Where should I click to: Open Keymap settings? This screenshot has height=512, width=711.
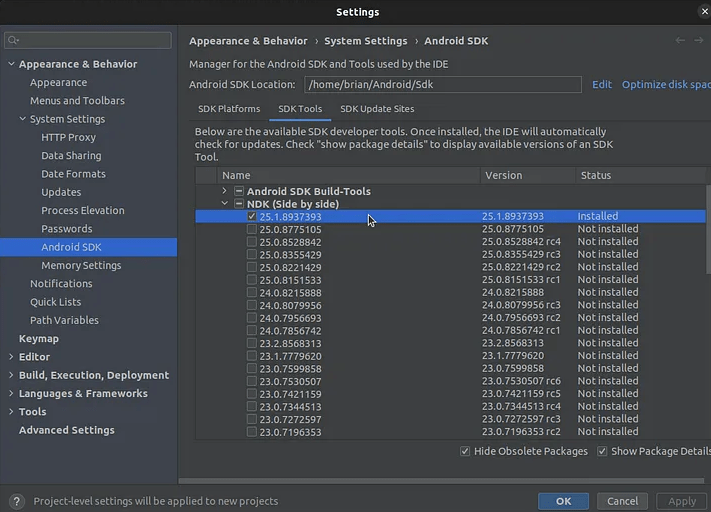click(39, 339)
